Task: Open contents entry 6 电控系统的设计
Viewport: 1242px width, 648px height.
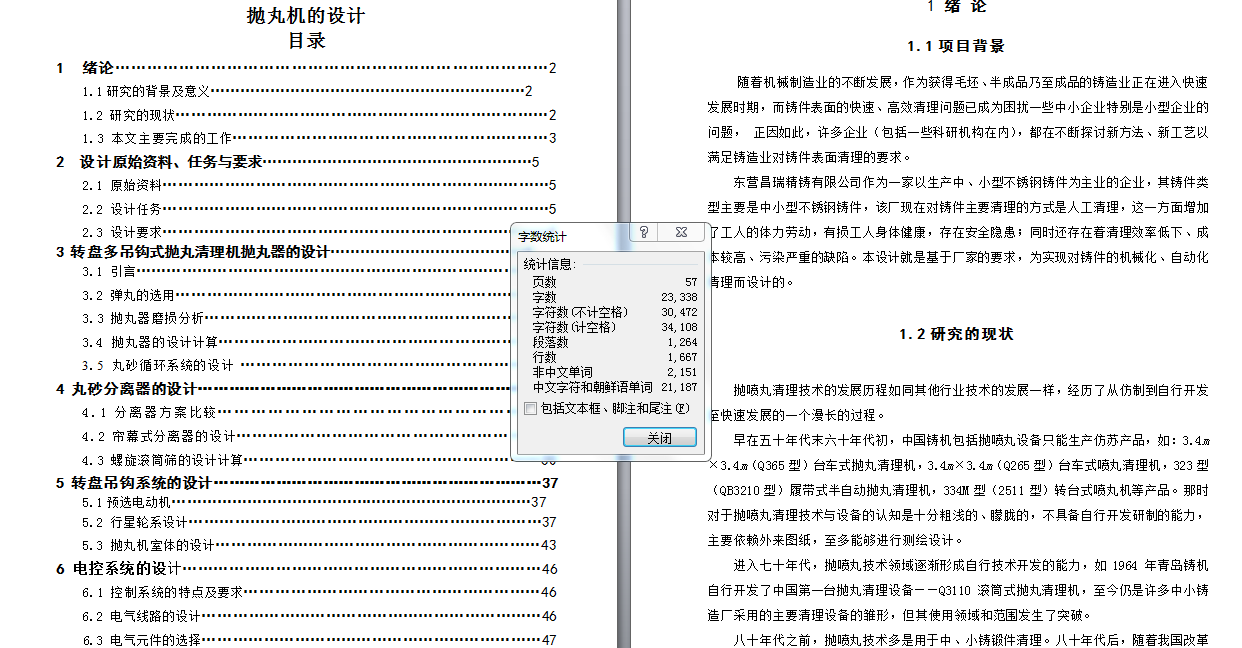Action: 306,569
